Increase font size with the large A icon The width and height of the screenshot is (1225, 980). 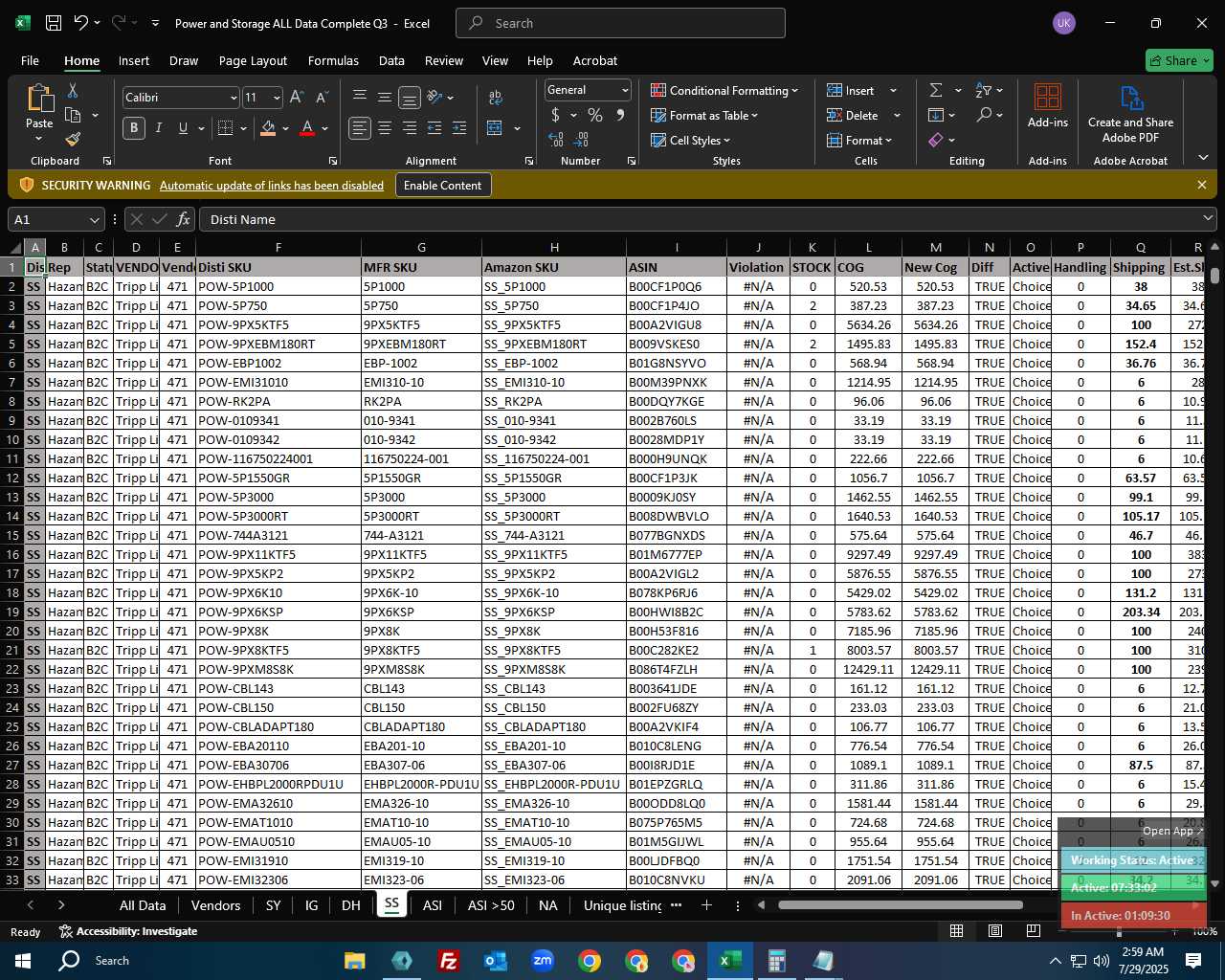pyautogui.click(x=297, y=97)
